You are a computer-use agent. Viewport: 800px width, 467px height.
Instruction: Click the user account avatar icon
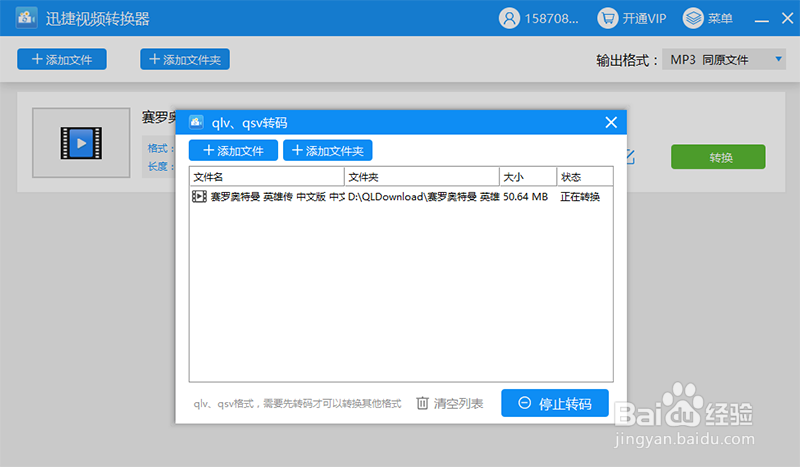pos(509,18)
